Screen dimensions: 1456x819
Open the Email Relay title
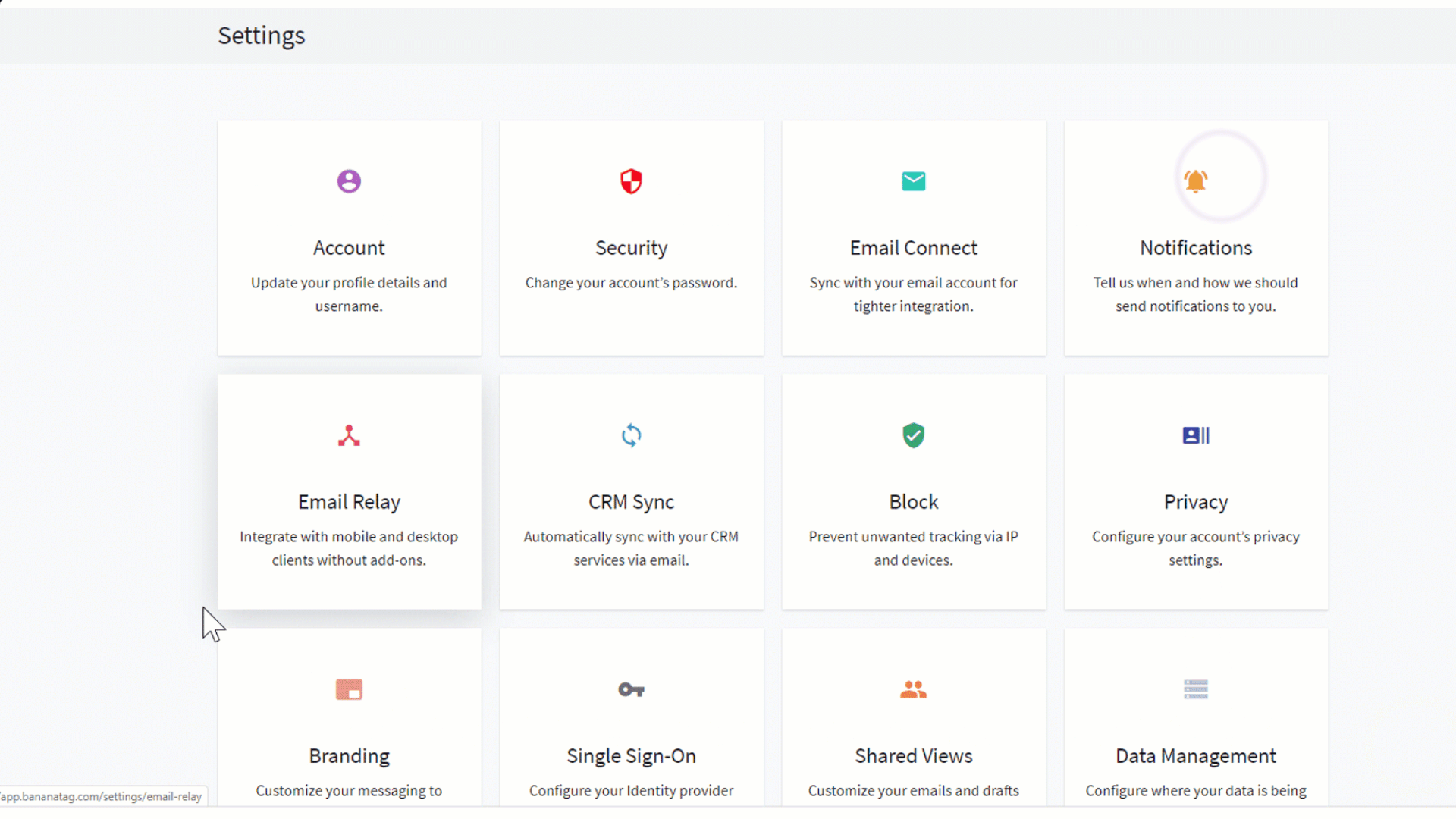[349, 502]
